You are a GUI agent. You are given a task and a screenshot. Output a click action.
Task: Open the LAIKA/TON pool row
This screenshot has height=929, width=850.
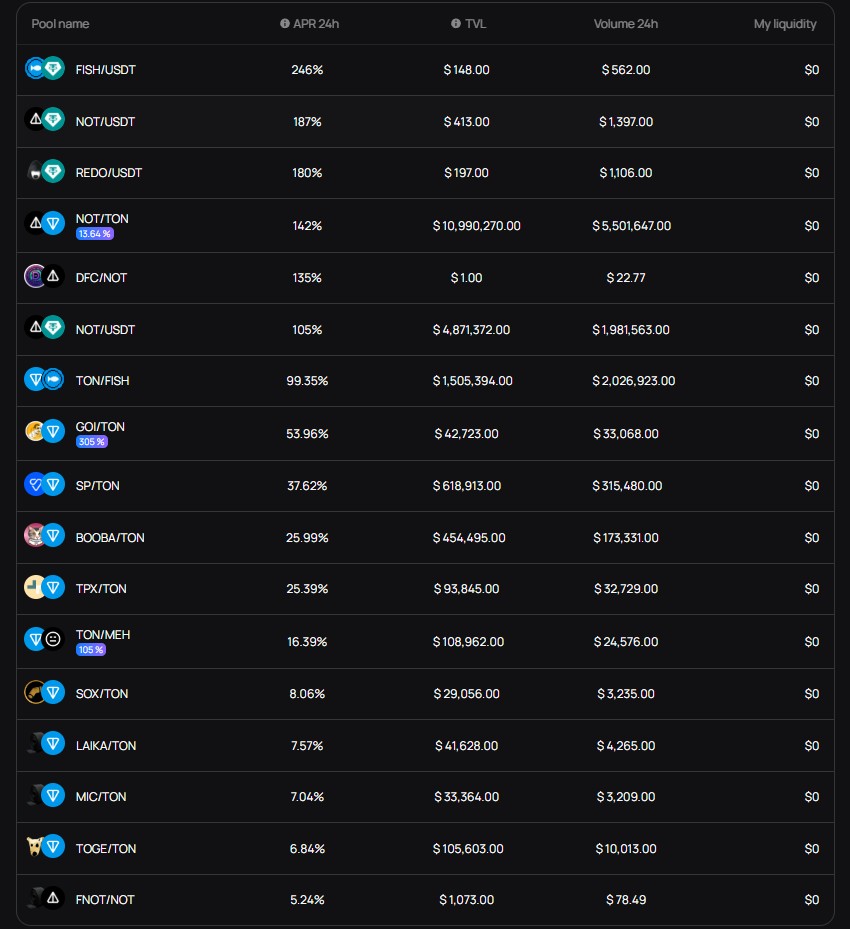coord(425,745)
